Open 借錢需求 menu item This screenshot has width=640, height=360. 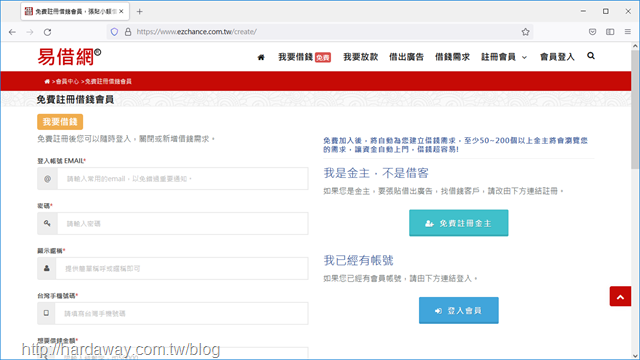click(x=452, y=57)
